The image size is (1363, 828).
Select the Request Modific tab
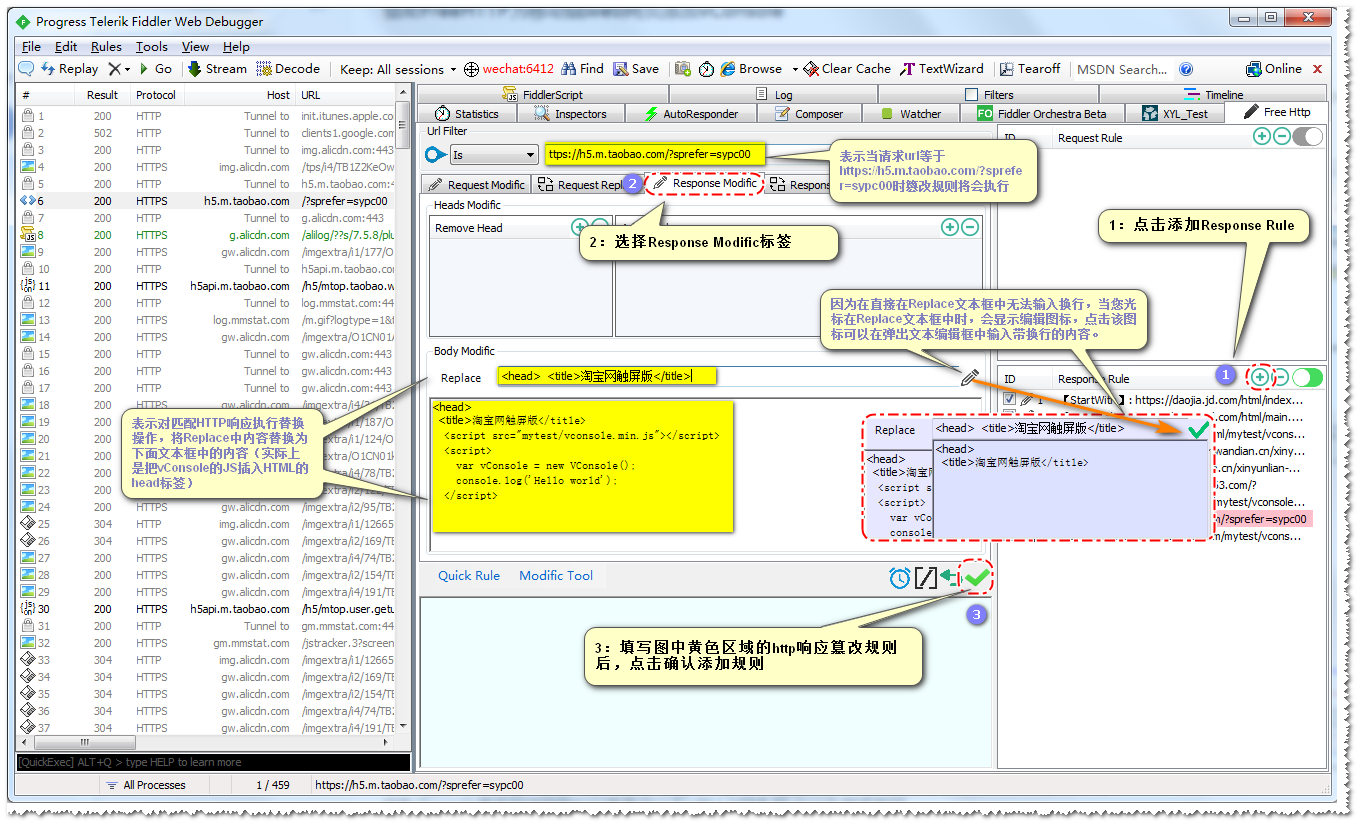(x=476, y=185)
